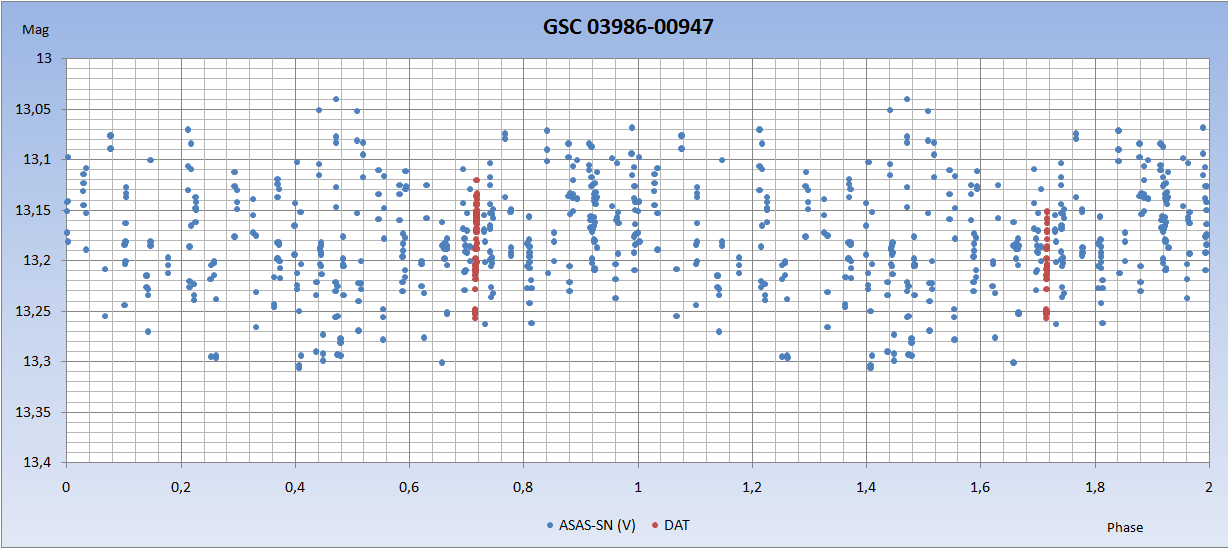Click the 0,4 phase tick label

click(x=294, y=487)
